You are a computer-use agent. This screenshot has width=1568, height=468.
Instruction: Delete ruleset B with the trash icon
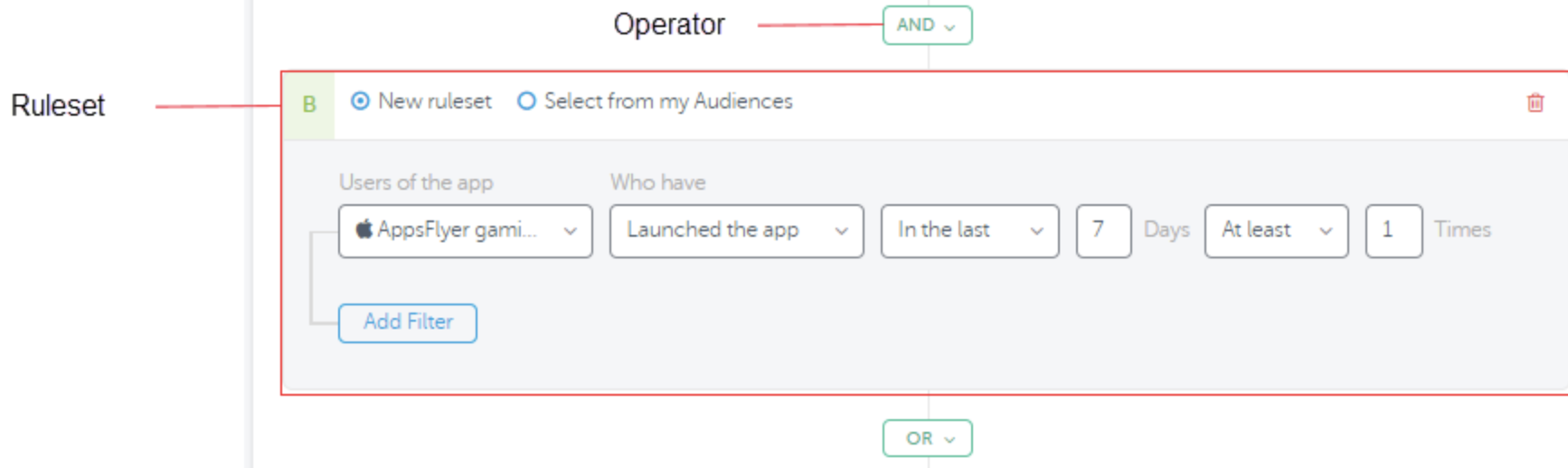point(1535,103)
